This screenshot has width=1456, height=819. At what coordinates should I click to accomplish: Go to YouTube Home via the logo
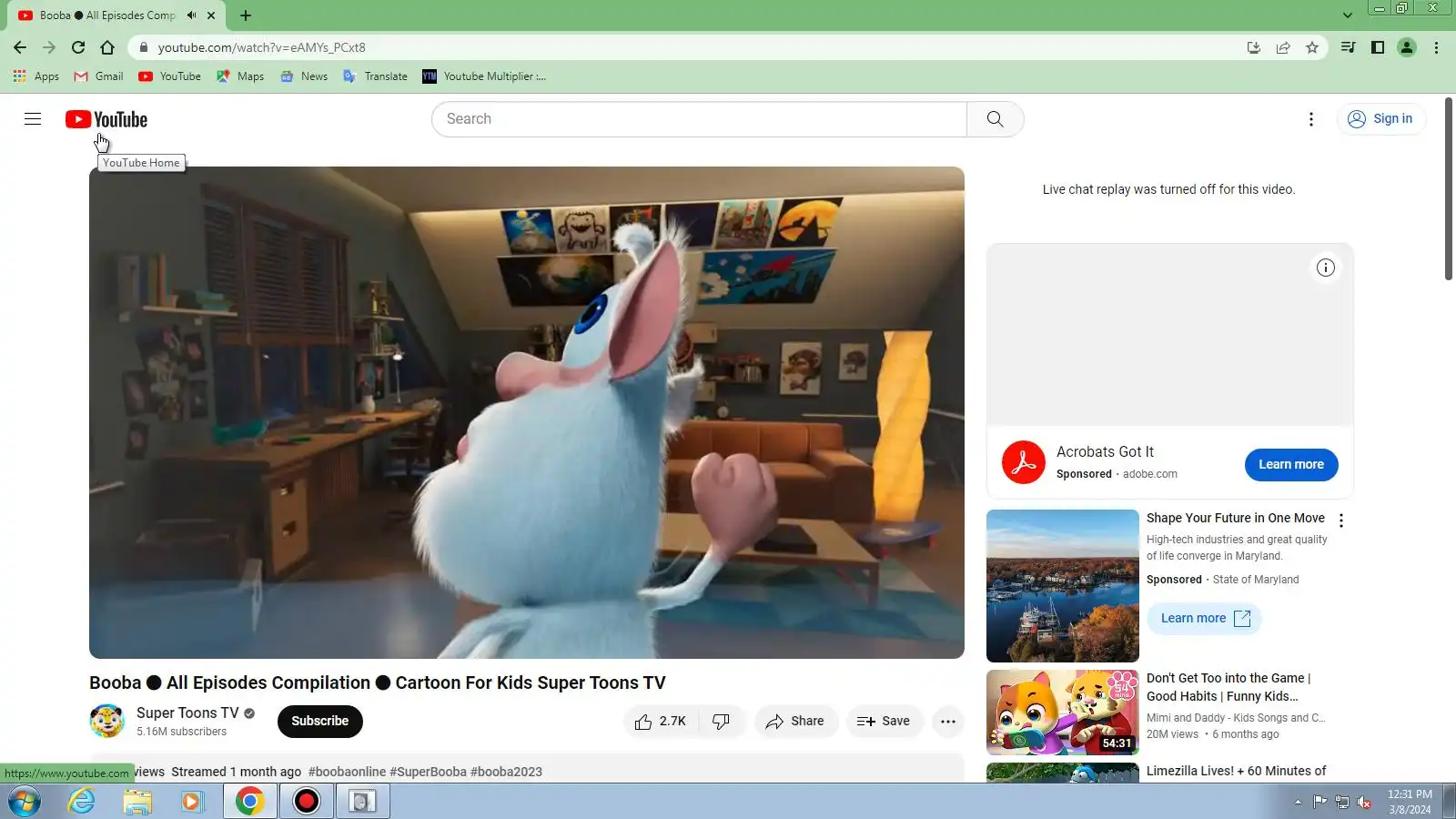tap(106, 119)
